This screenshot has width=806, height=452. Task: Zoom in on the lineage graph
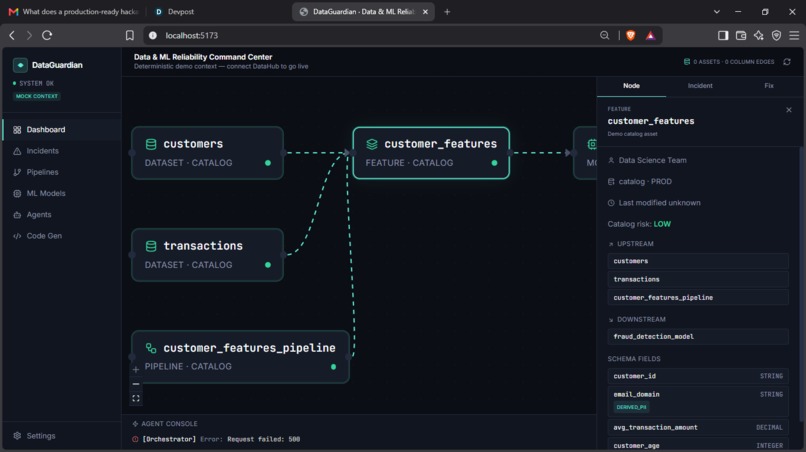(x=136, y=369)
